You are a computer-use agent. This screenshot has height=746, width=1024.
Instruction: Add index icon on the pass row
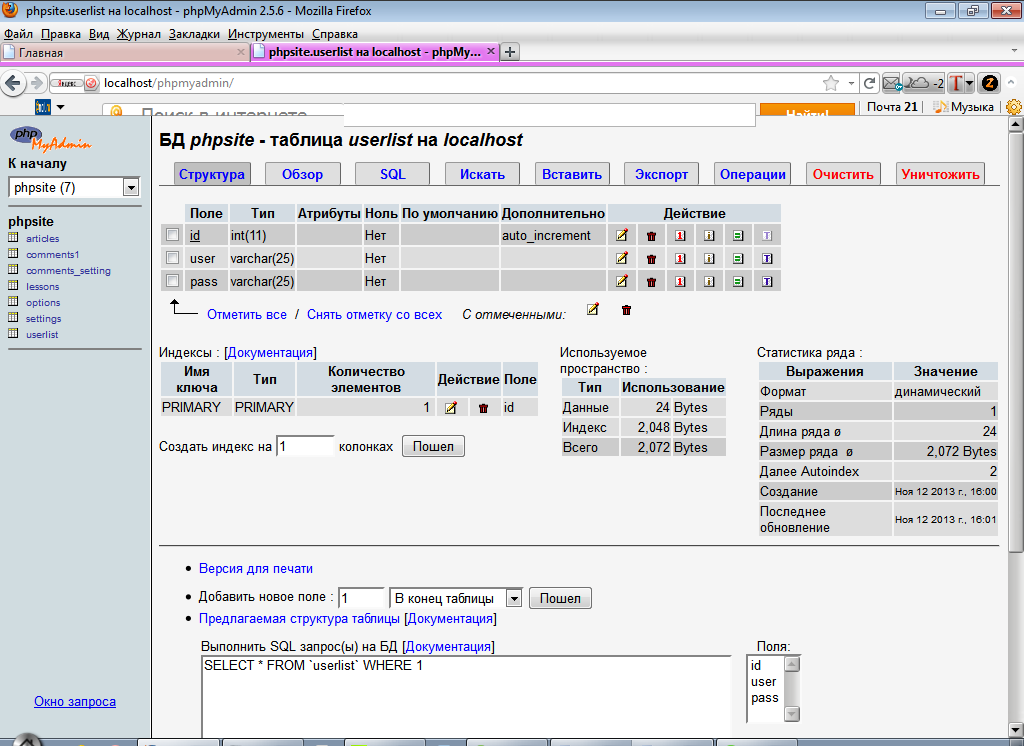click(x=709, y=282)
